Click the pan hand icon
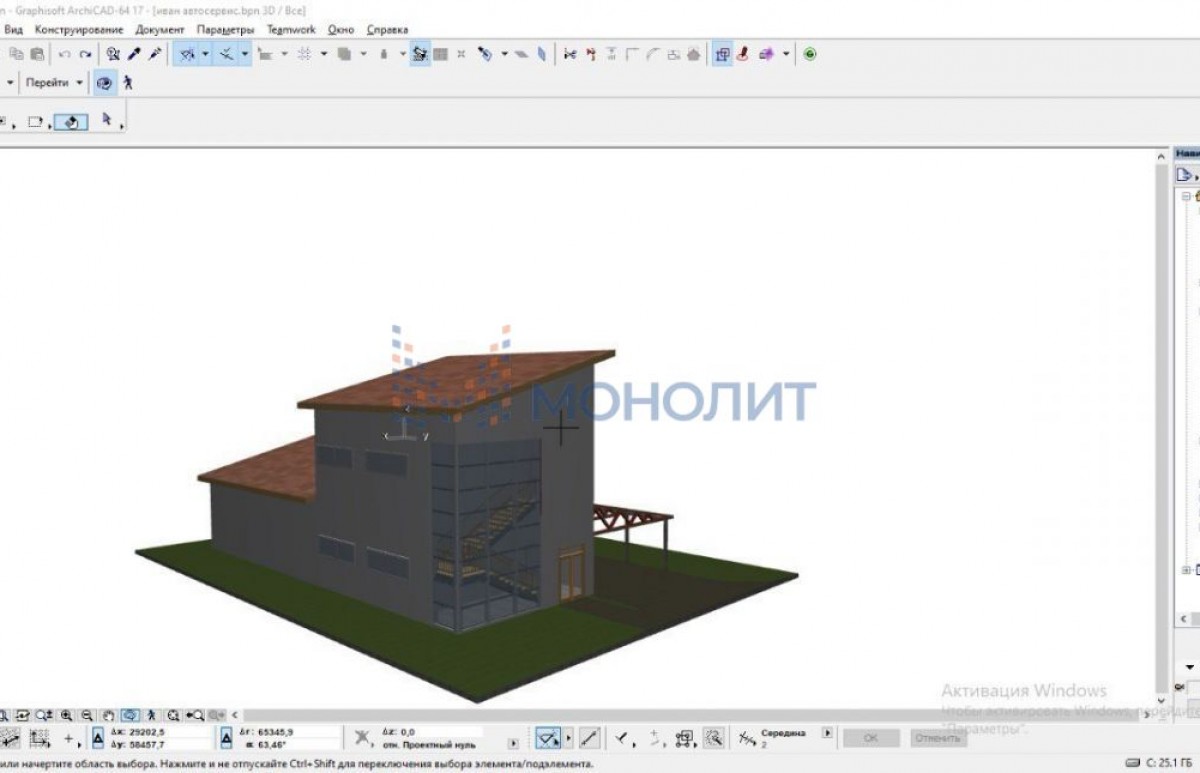 pyautogui.click(x=108, y=715)
